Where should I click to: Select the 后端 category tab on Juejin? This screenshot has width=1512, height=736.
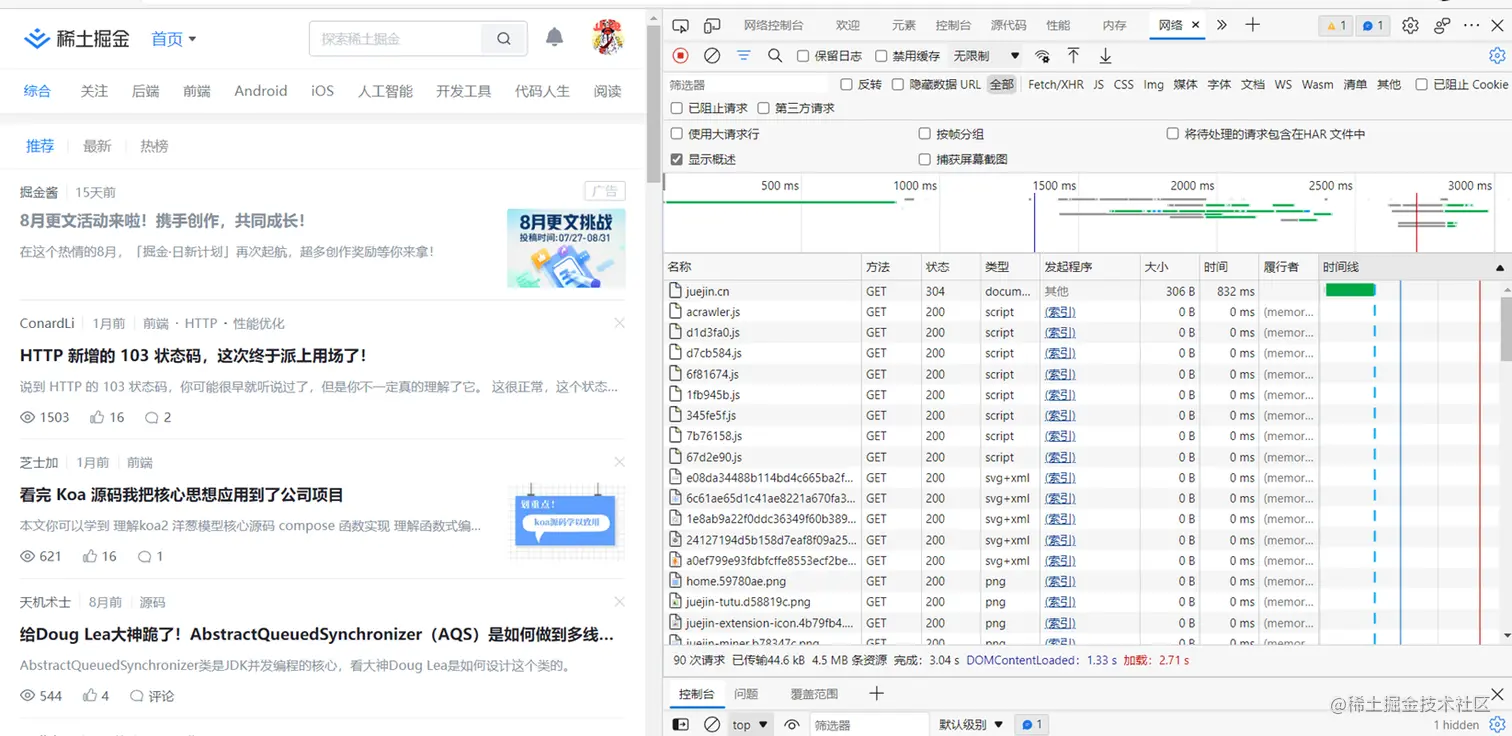(x=145, y=91)
